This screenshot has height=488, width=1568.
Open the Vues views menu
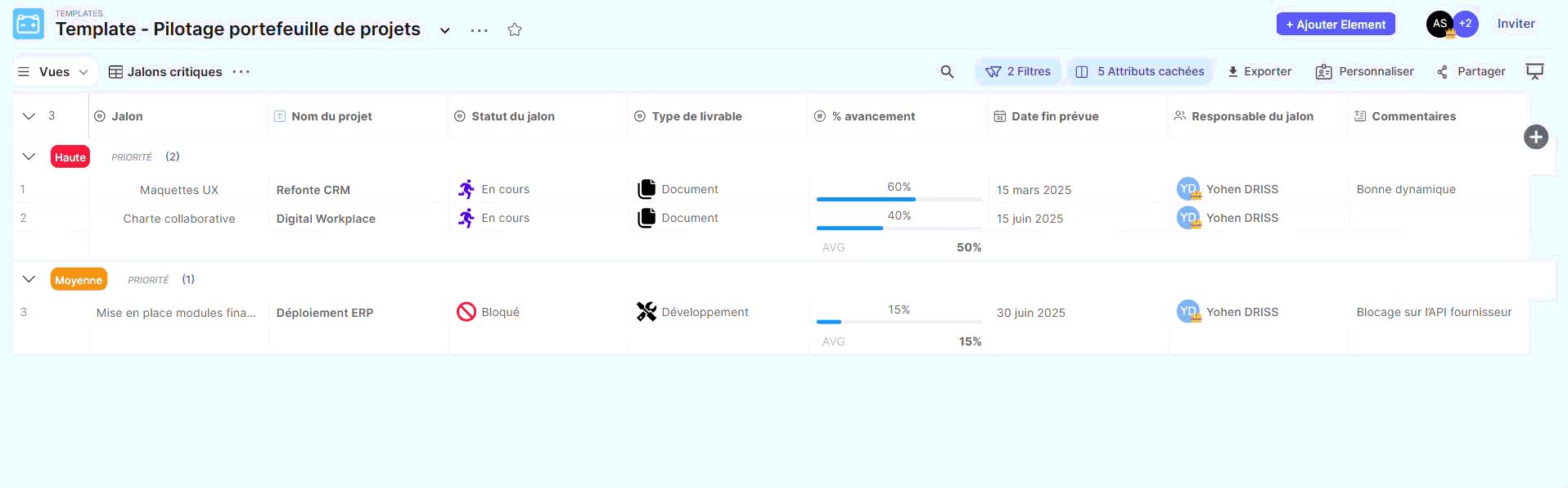tap(54, 72)
